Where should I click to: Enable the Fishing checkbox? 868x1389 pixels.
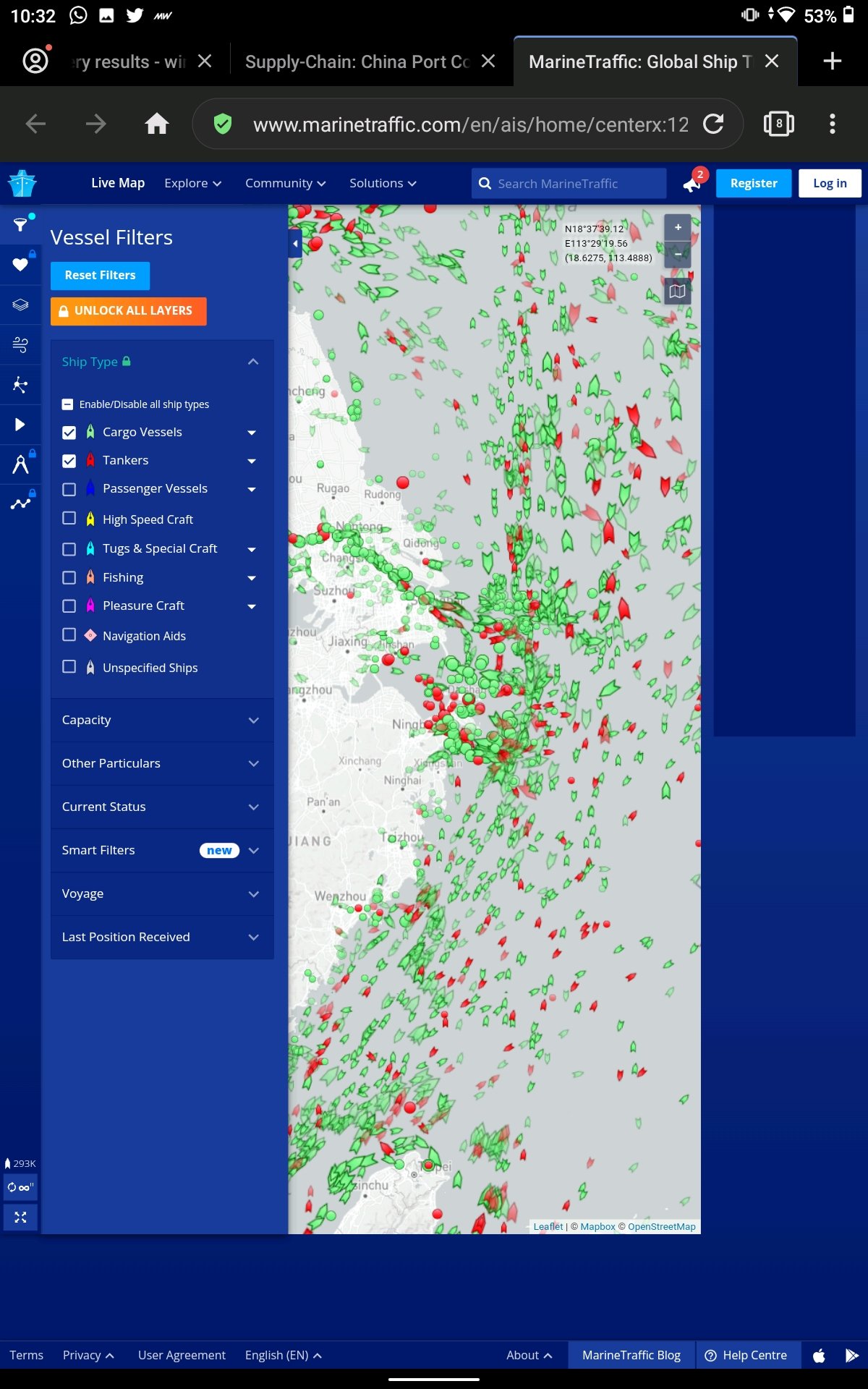[x=69, y=577]
